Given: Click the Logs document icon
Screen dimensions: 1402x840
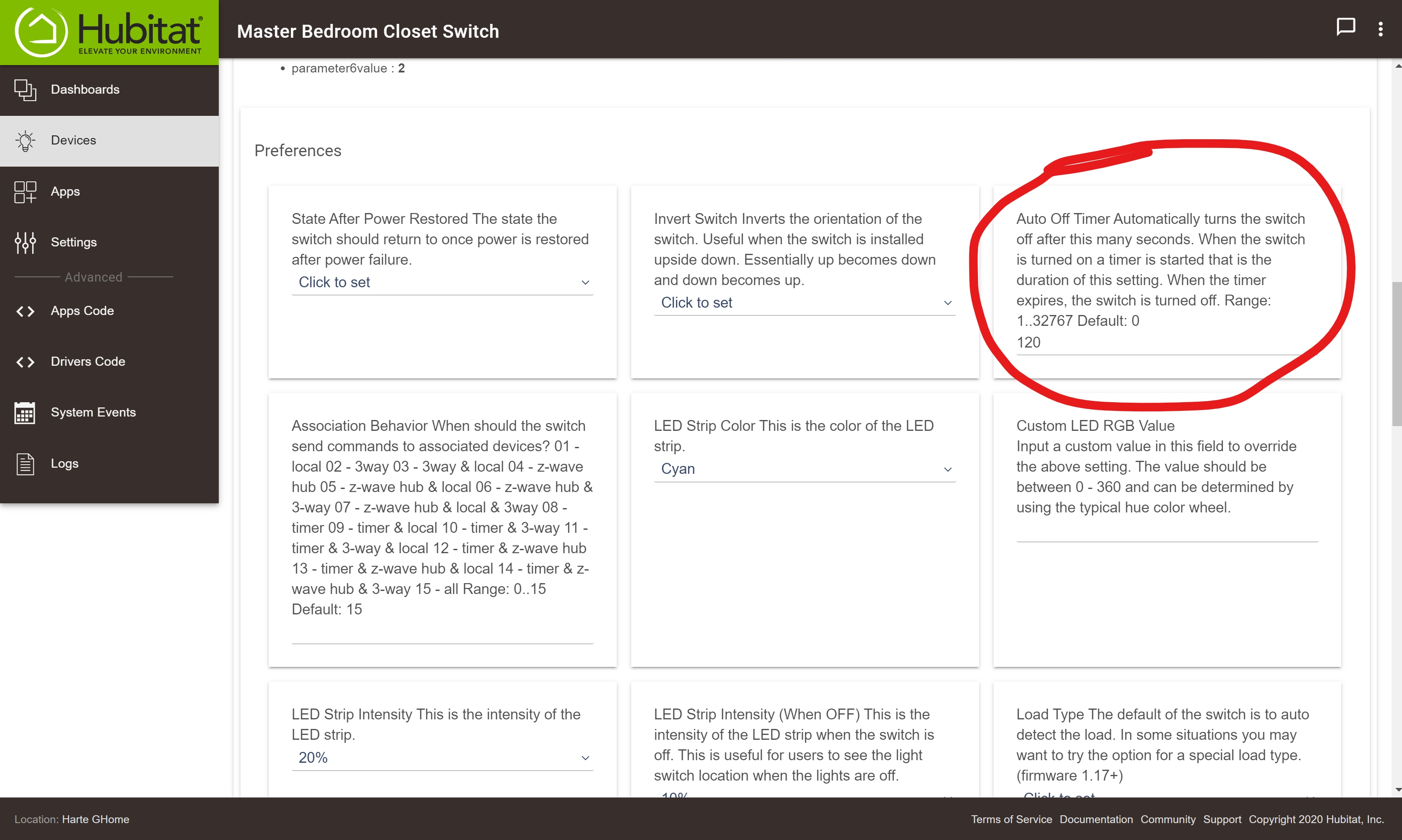Looking at the screenshot, I should pos(25,463).
